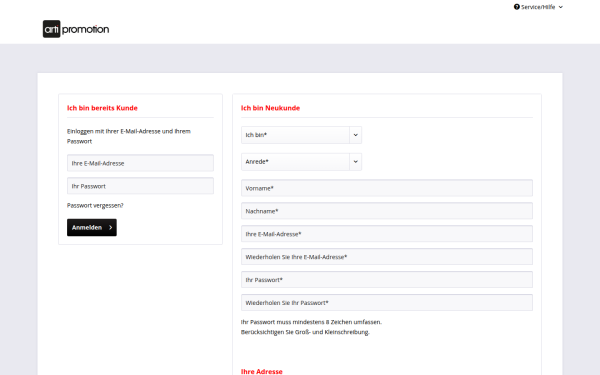Image resolution: width=600 pixels, height=375 pixels.
Task: Click the arti promotion logo
Action: pyautogui.click(x=76, y=29)
